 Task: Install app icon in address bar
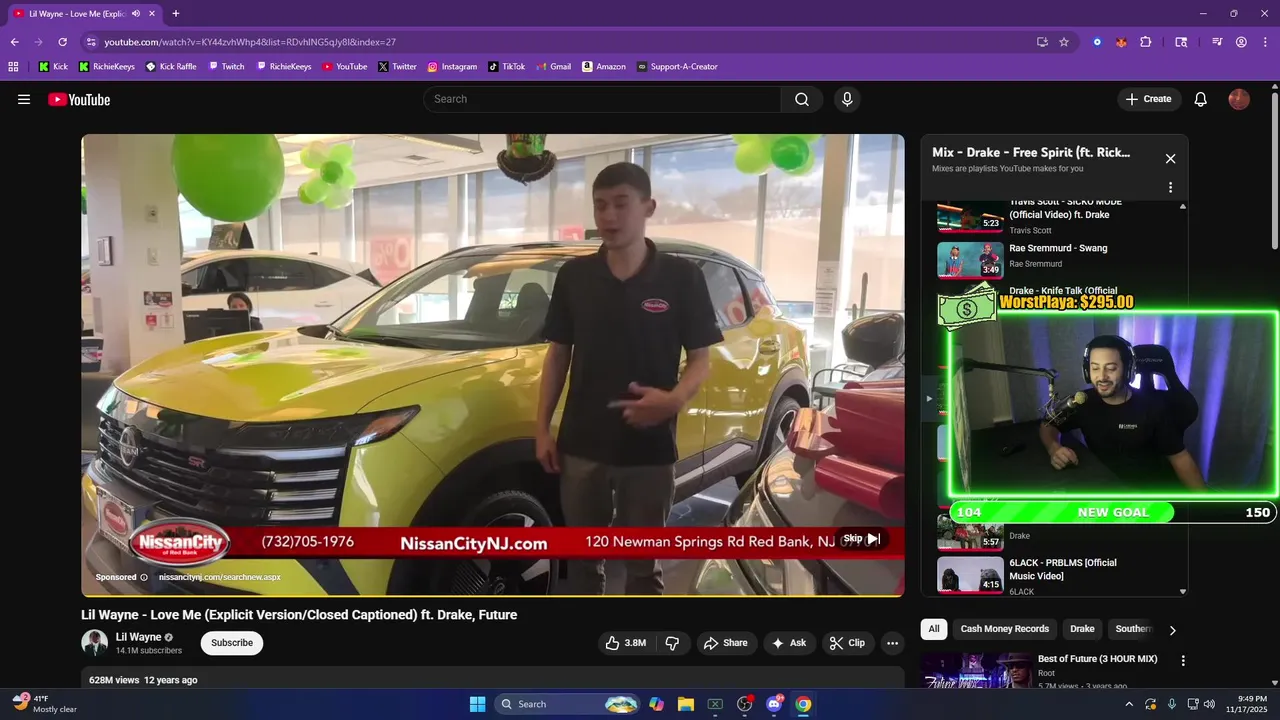pyautogui.click(x=1042, y=42)
